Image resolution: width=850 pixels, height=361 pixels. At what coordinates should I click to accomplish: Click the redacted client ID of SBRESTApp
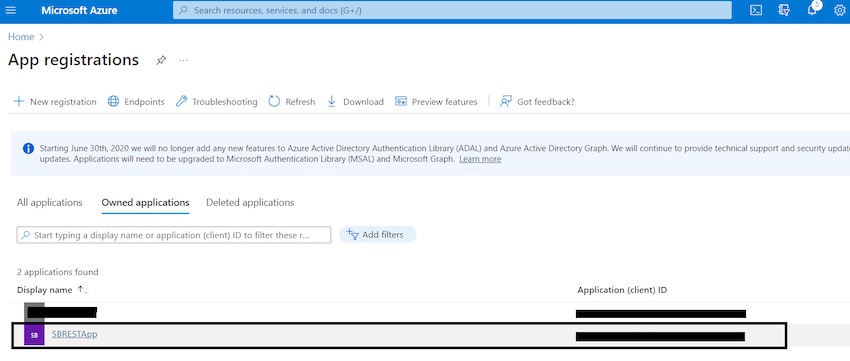(x=660, y=337)
